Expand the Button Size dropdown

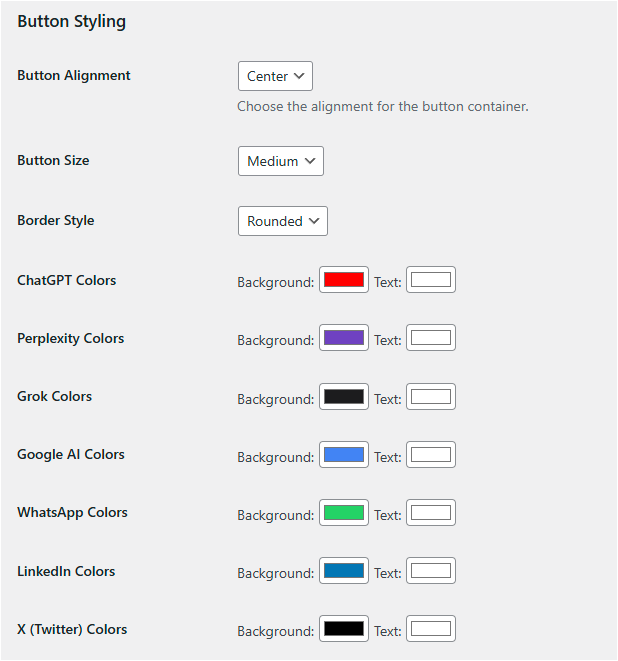[x=280, y=161]
